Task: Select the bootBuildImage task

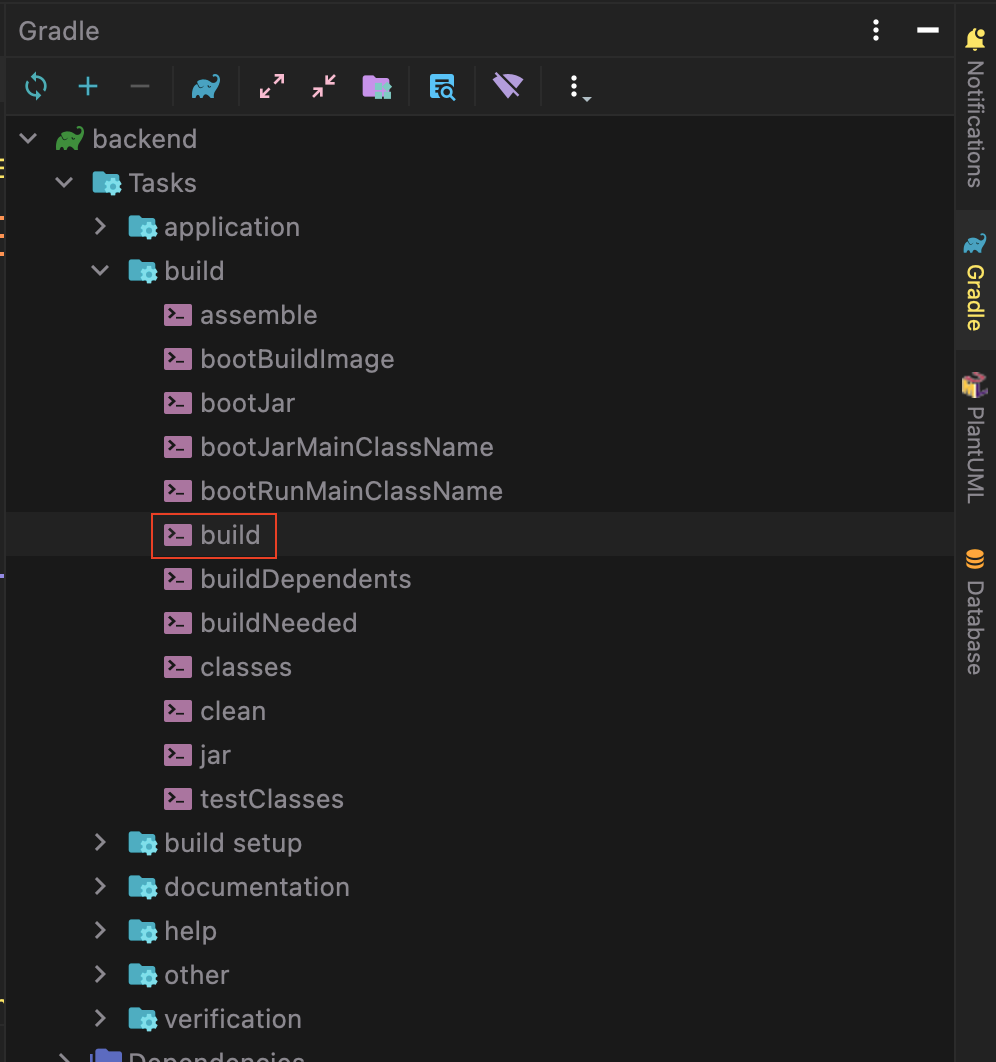Action: 479,359
